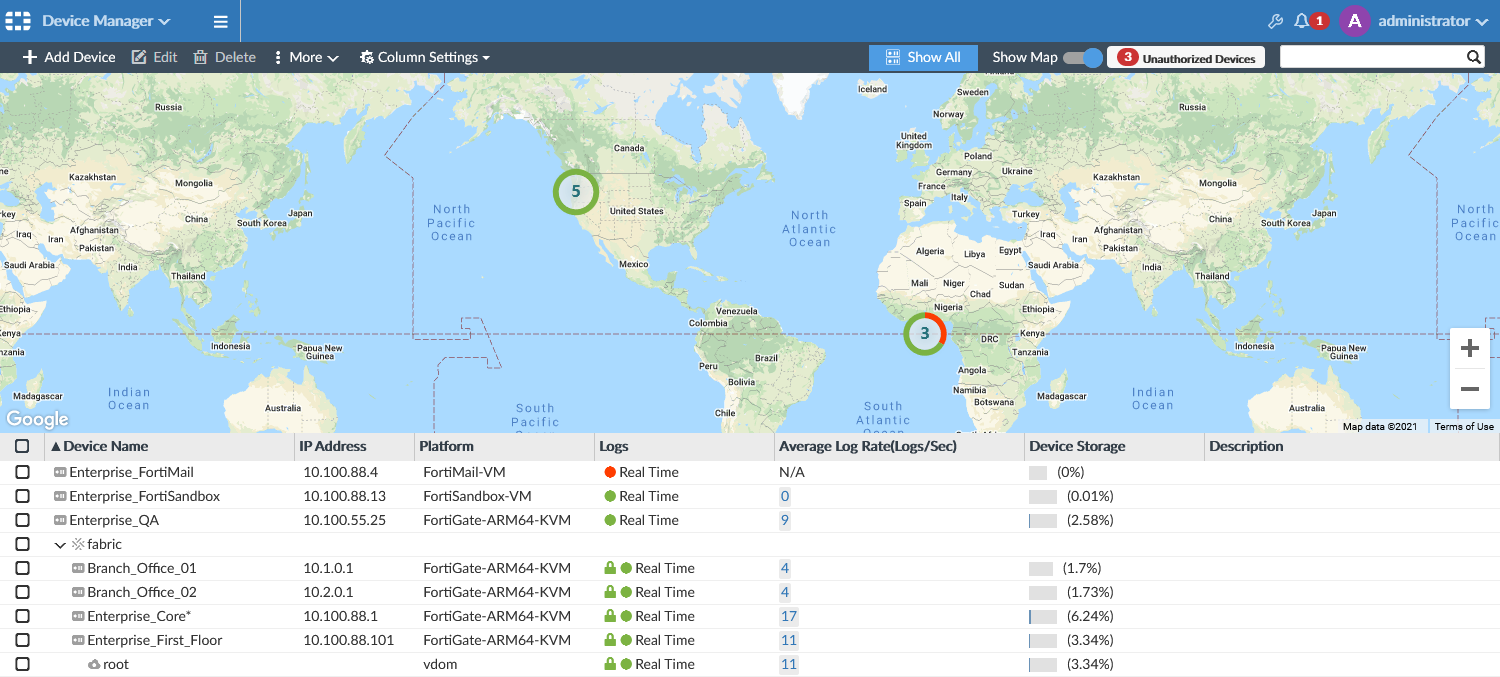The image size is (1500, 677).
Task: Click the Enterprise_QA device icon
Action: (60, 520)
